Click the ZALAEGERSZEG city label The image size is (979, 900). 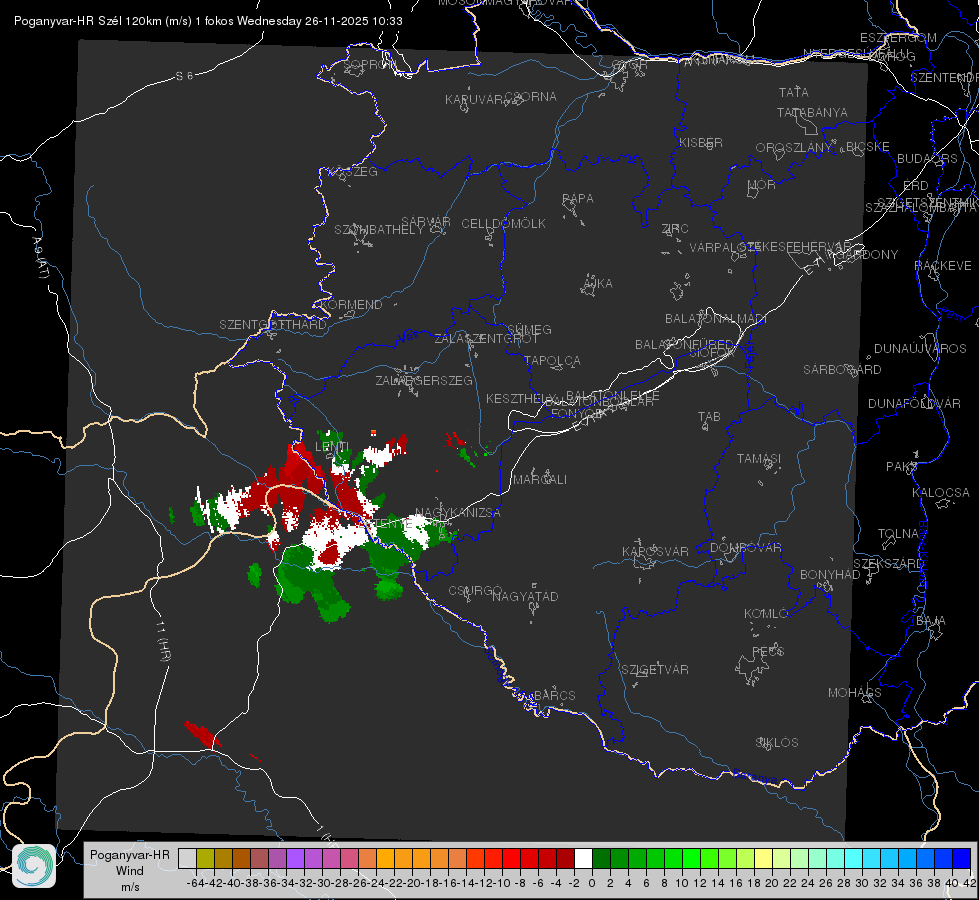coord(424,380)
